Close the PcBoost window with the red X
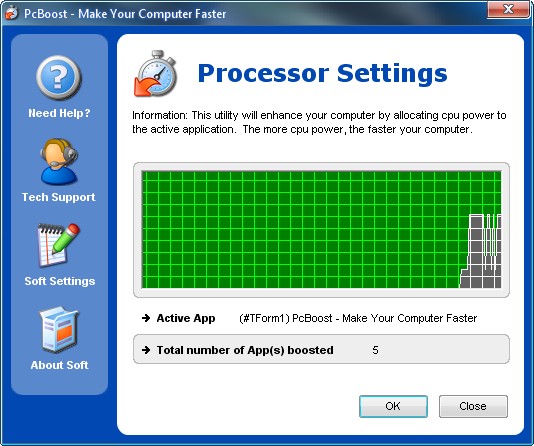The width and height of the screenshot is (534, 446). click(508, 9)
